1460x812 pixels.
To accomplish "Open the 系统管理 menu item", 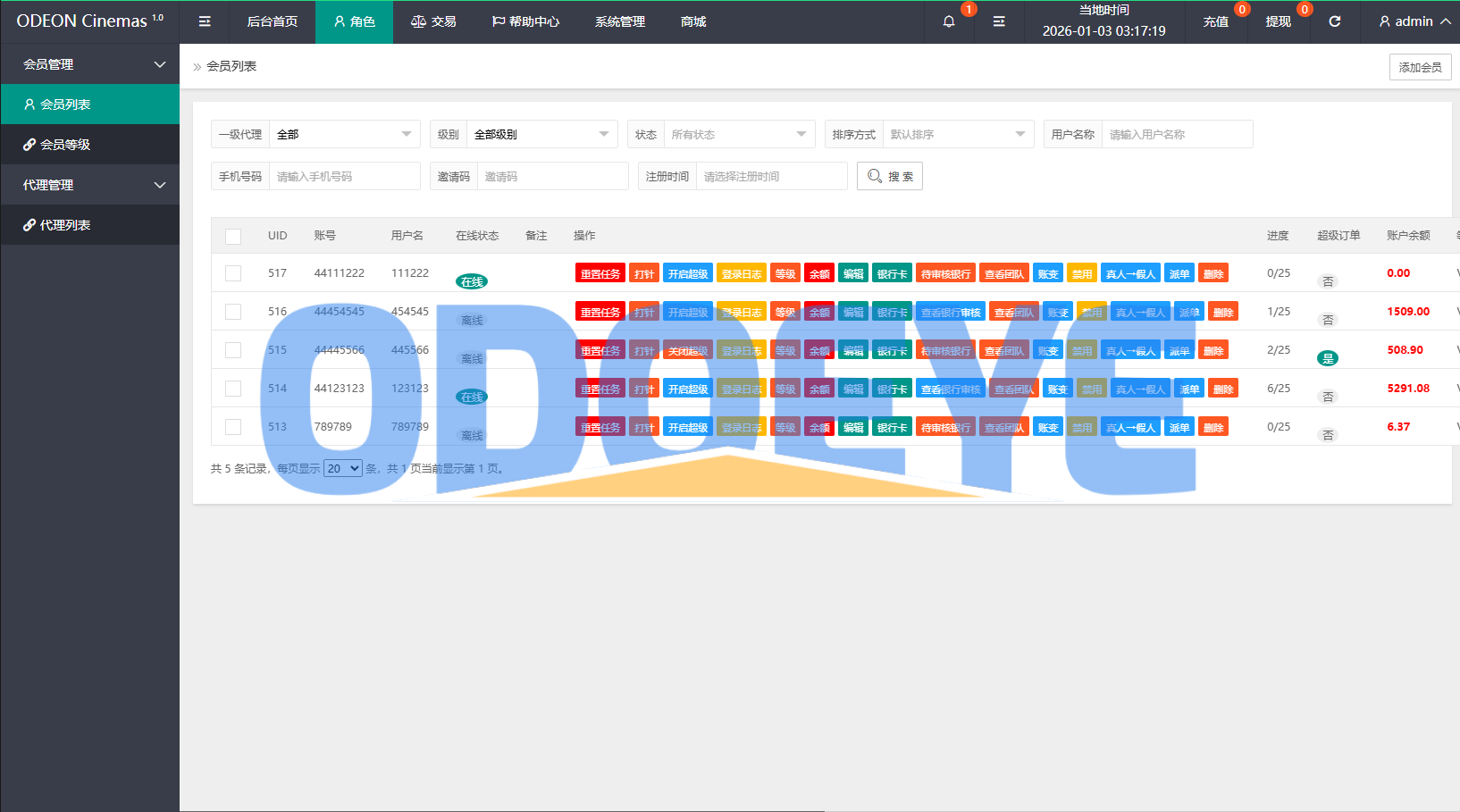I will [619, 21].
